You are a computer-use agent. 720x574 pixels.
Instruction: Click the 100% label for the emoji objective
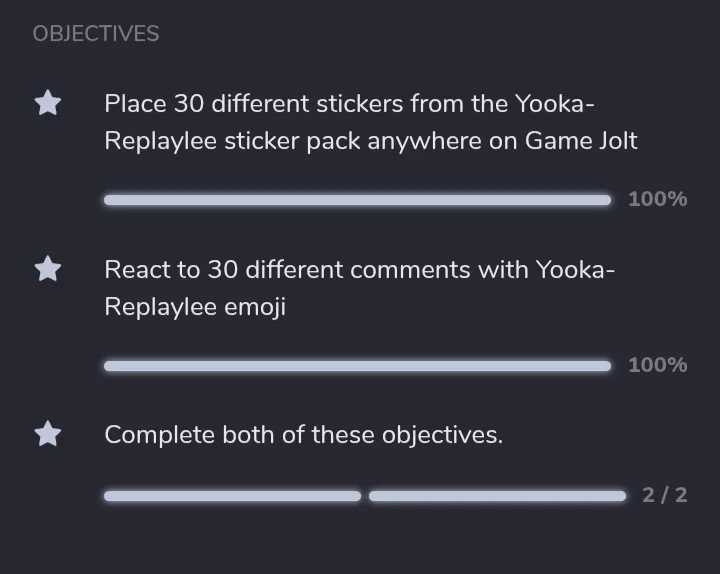(657, 365)
